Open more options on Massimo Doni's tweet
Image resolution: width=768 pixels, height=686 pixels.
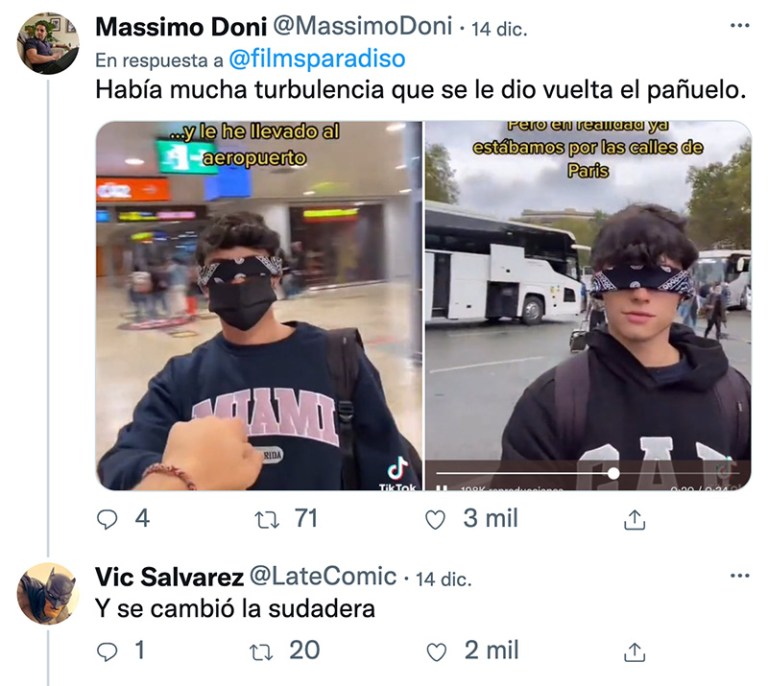coord(740,25)
